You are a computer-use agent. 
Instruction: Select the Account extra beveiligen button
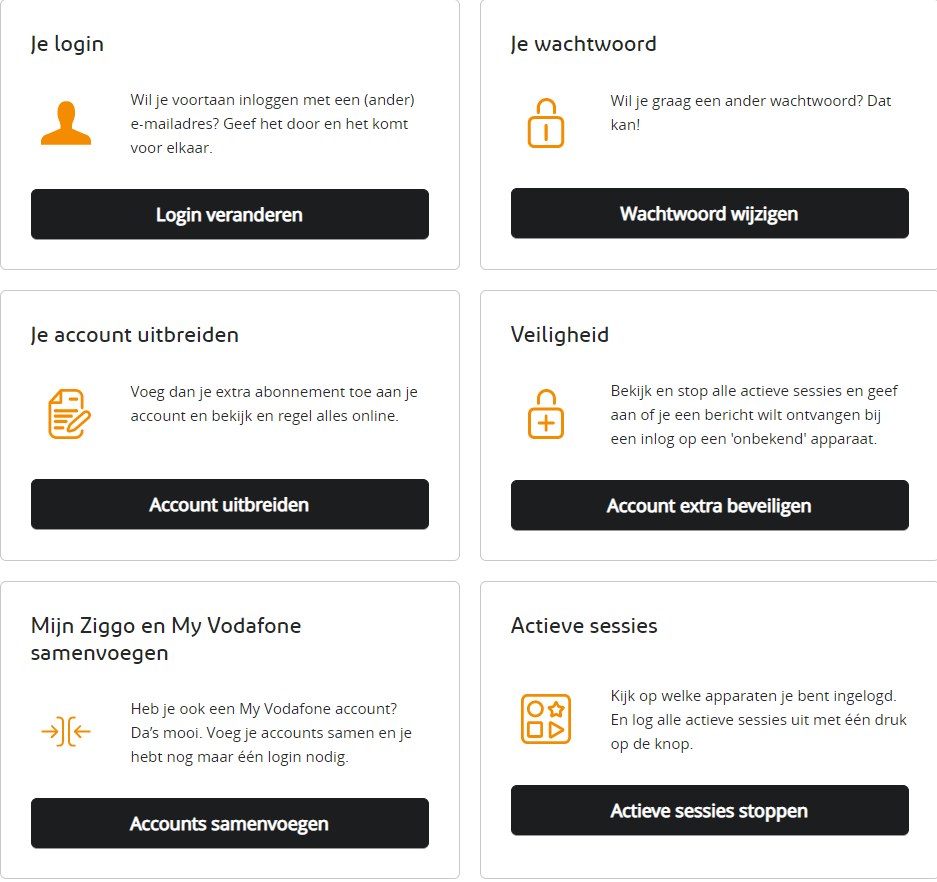pyautogui.click(x=709, y=506)
